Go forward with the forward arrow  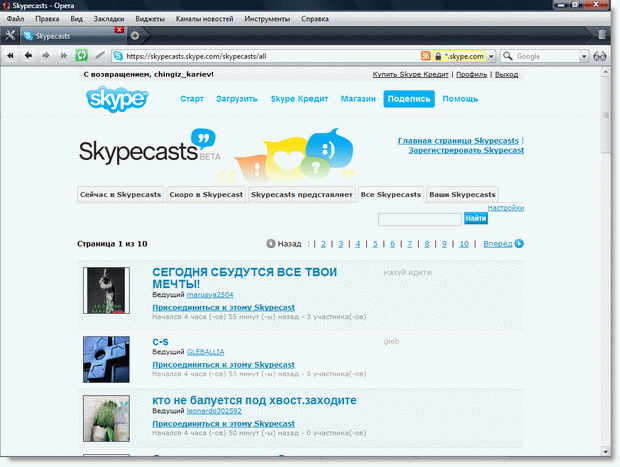point(46,56)
